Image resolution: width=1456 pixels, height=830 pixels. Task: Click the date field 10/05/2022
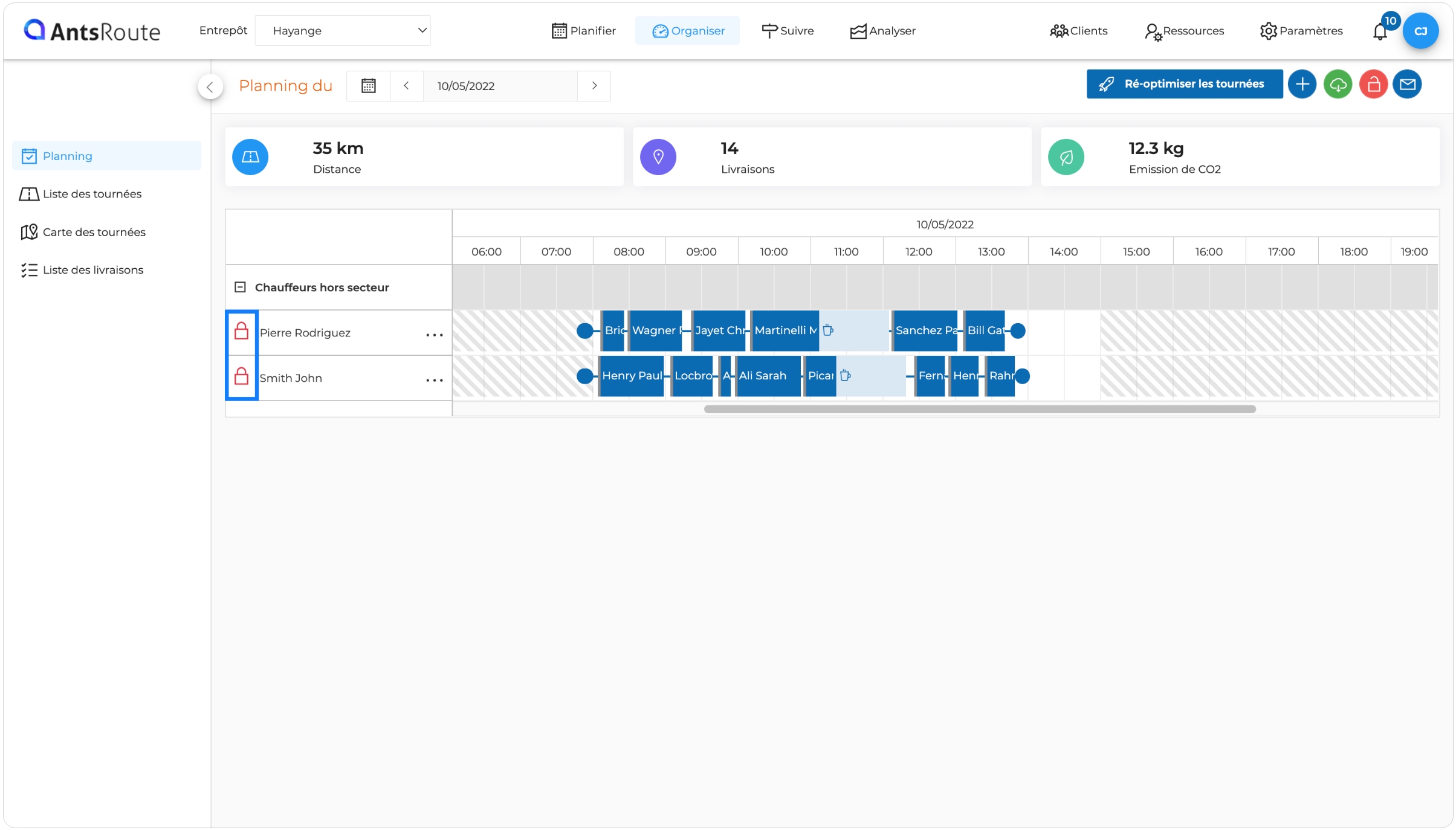(500, 86)
